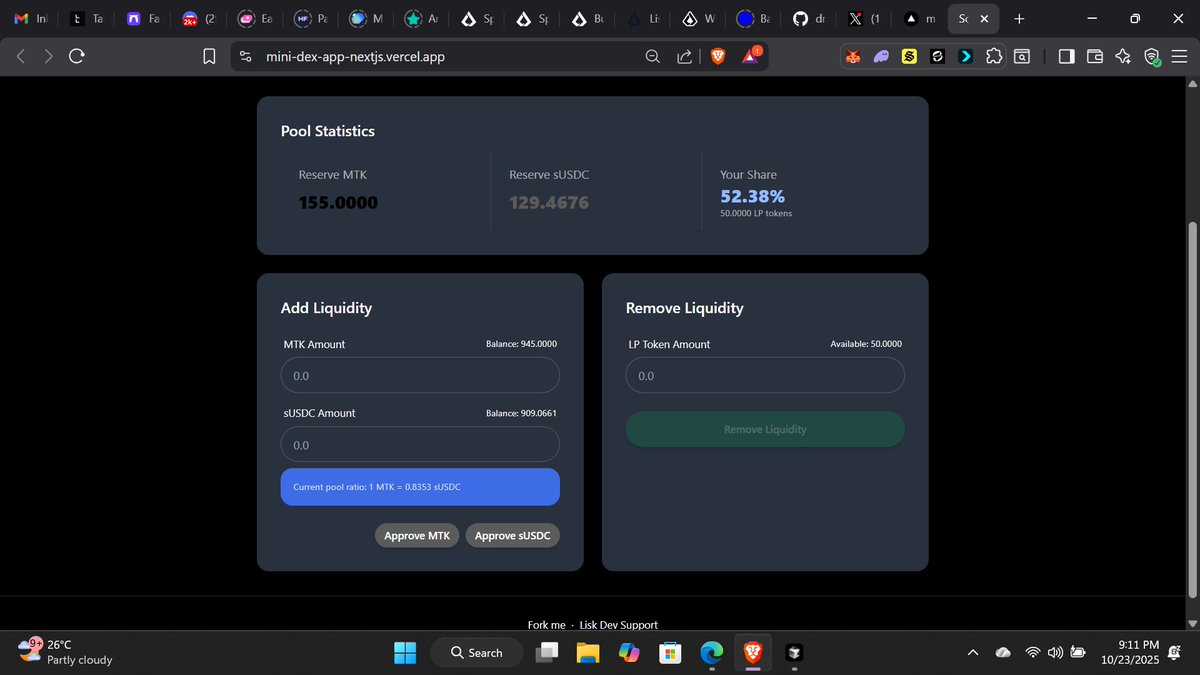The width and height of the screenshot is (1200, 675).
Task: Open Microsoft Store from the taskbar
Action: click(670, 653)
